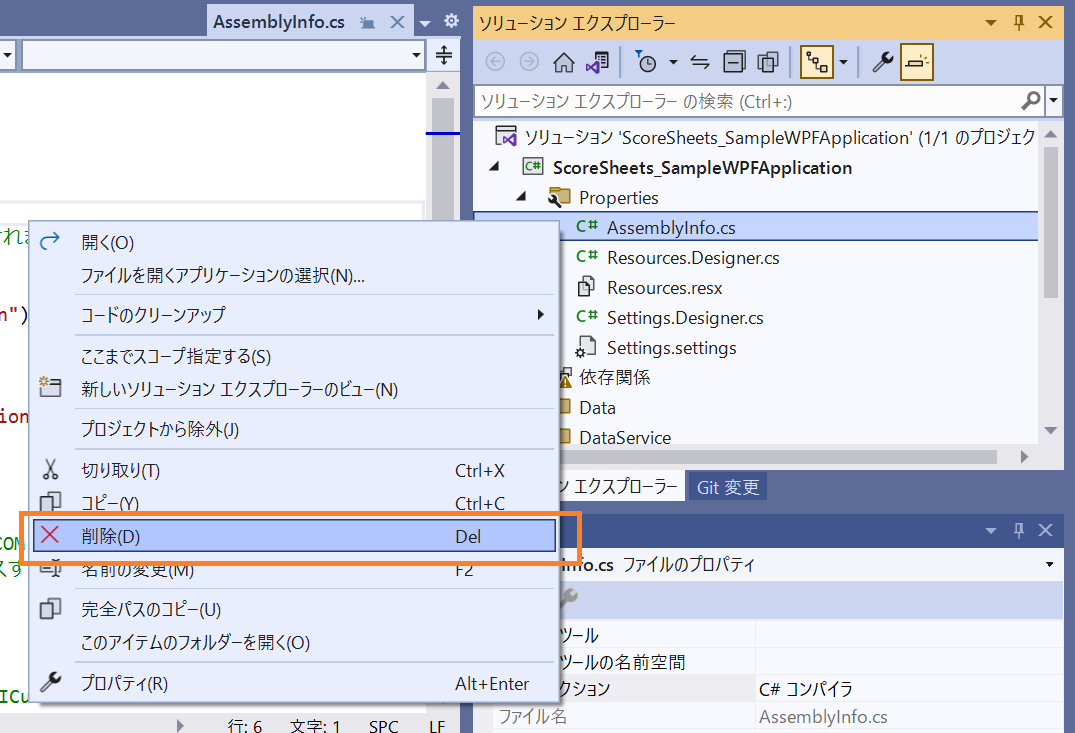Viewport: 1075px width, 733px height.
Task: Toggle the class hierarchy view icon
Action: (x=817, y=62)
